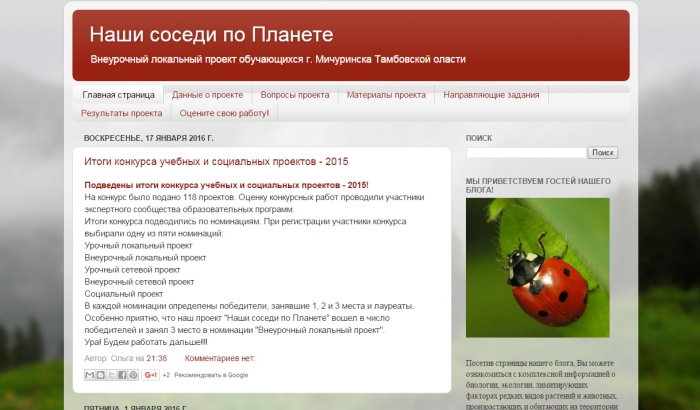Switch to Данные о проекте tab

(207, 95)
